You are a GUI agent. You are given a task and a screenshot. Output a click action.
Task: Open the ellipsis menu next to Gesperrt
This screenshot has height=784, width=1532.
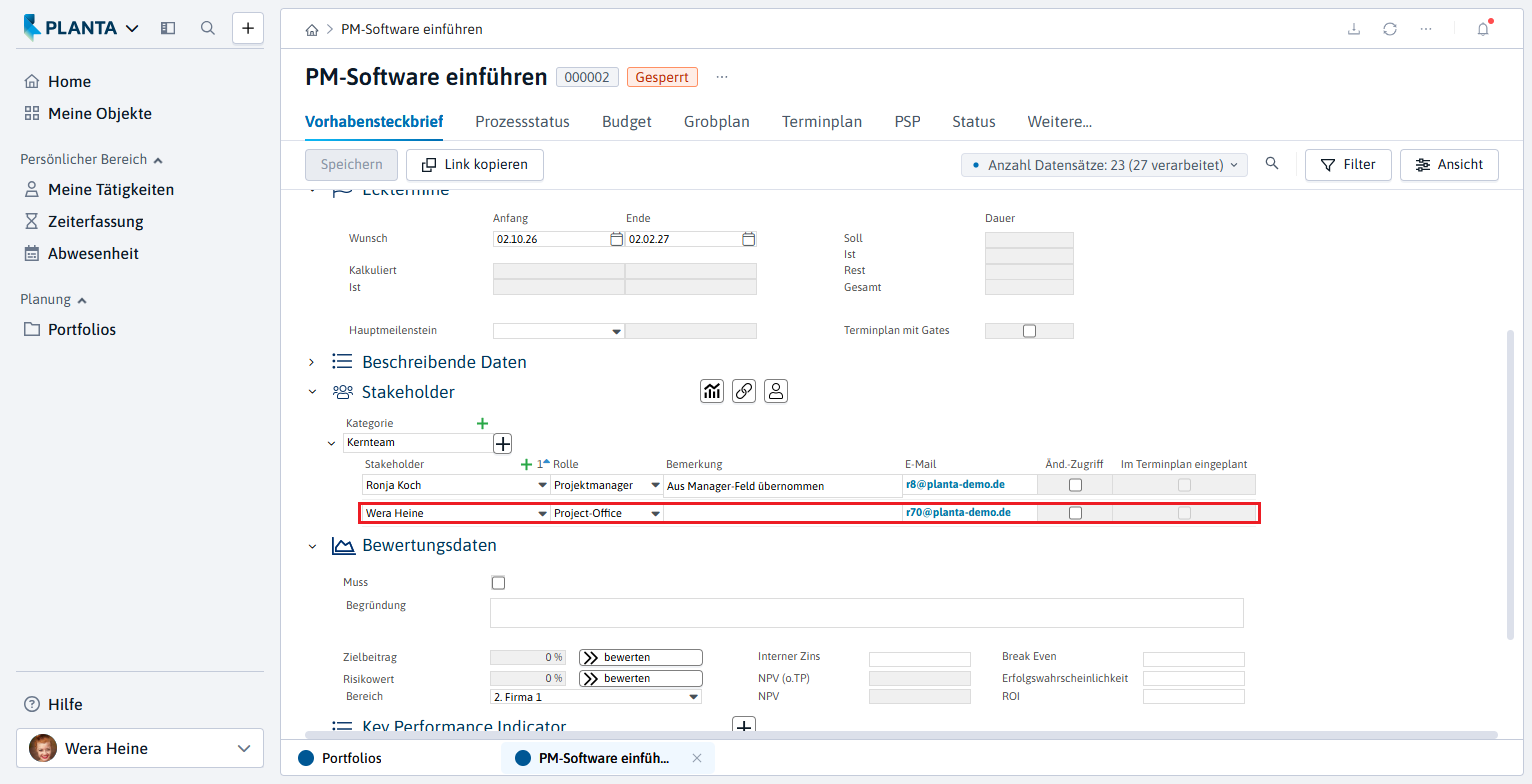(722, 77)
